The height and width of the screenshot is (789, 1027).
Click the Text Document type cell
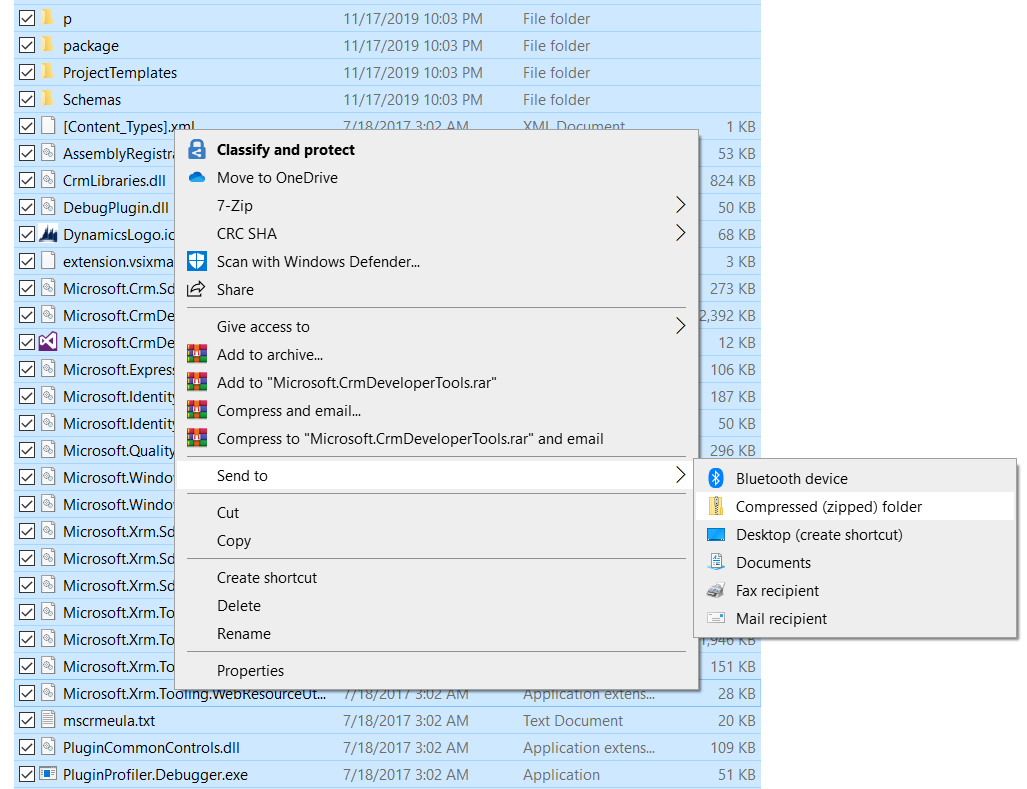[x=572, y=720]
